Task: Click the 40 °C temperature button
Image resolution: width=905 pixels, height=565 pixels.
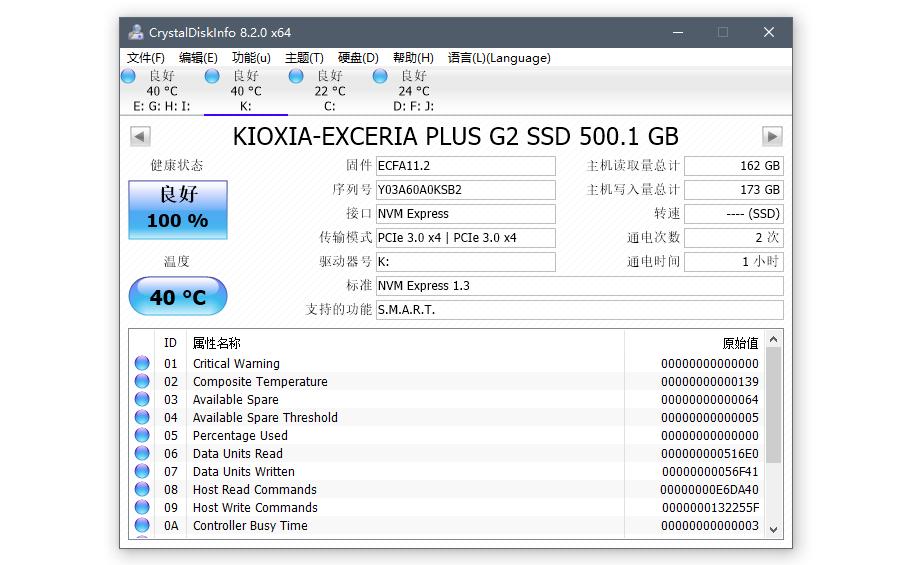Action: pos(178,297)
